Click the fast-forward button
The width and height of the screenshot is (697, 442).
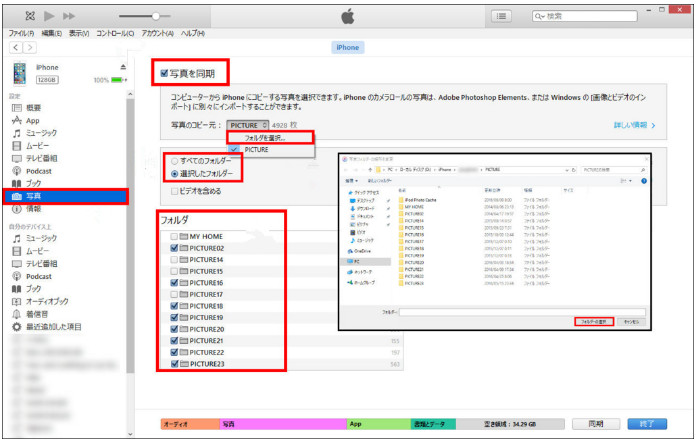(x=69, y=16)
